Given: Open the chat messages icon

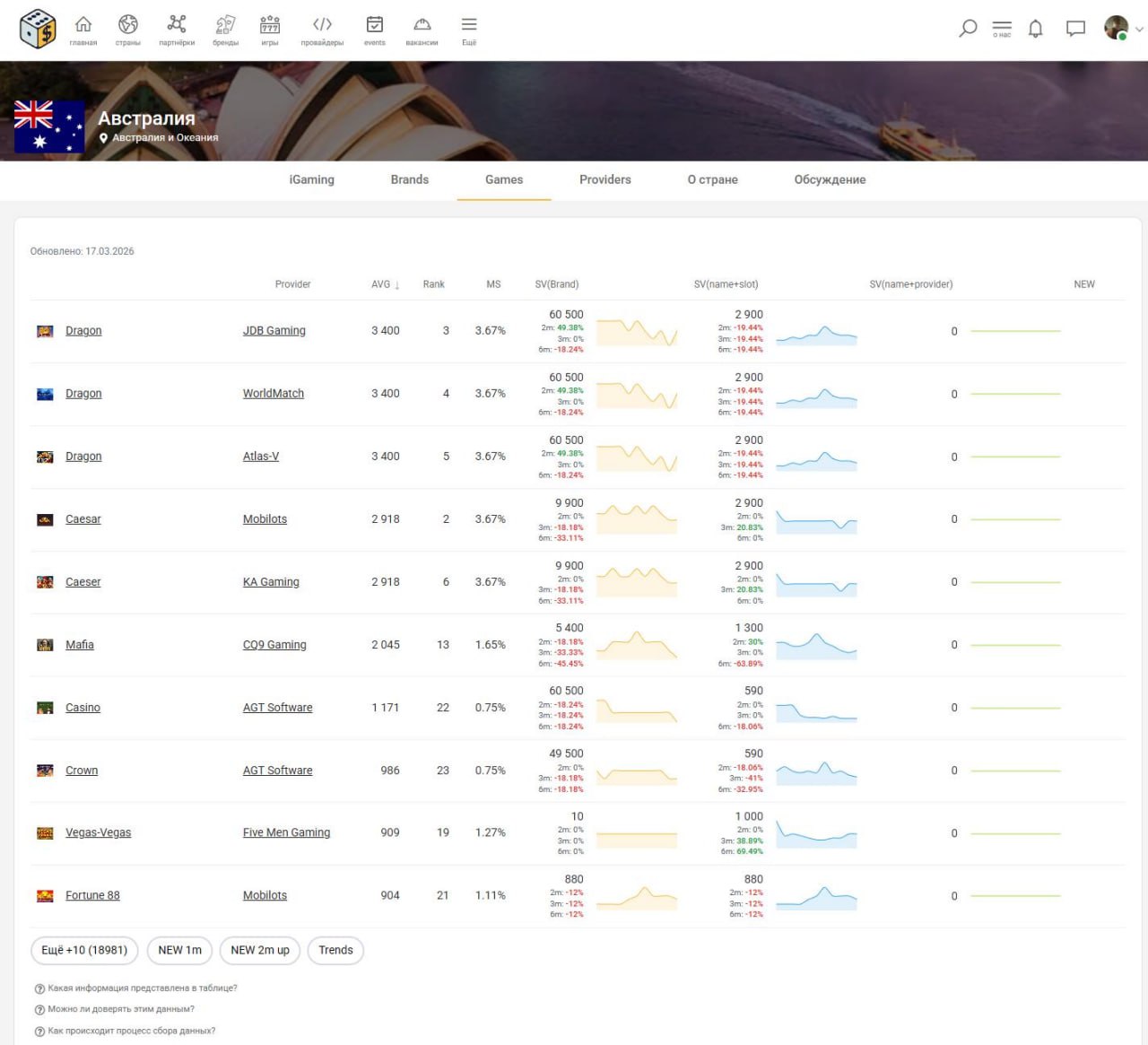Looking at the screenshot, I should tap(1075, 29).
